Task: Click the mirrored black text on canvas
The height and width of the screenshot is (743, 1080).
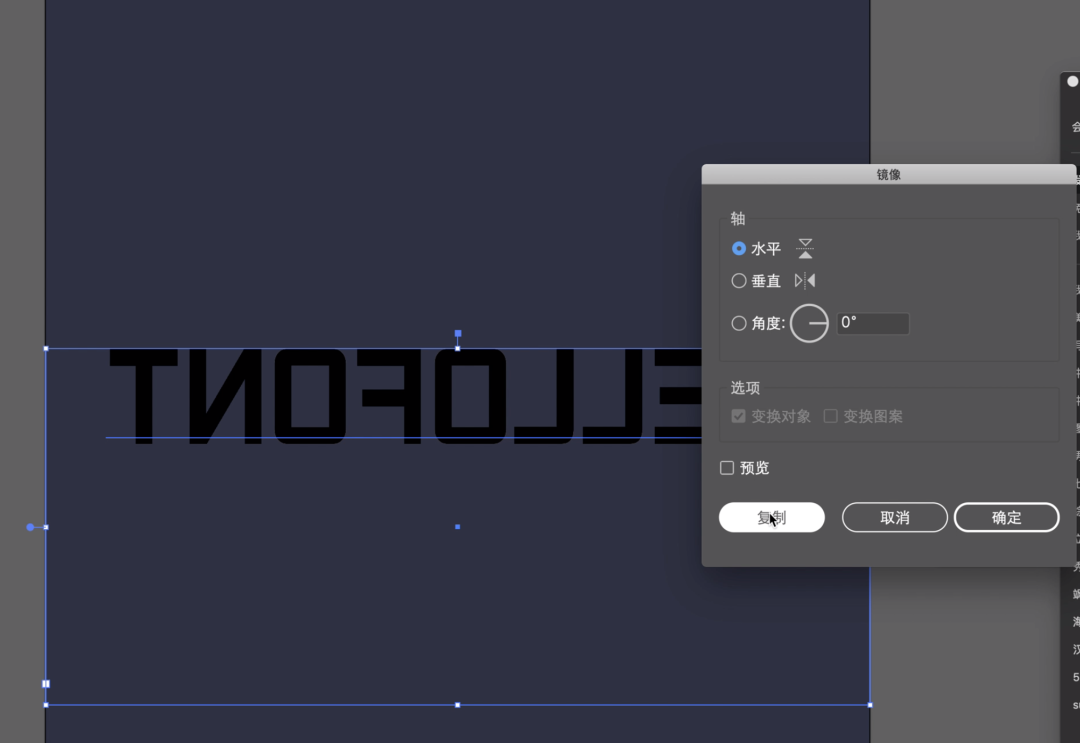Action: pyautogui.click(x=400, y=396)
